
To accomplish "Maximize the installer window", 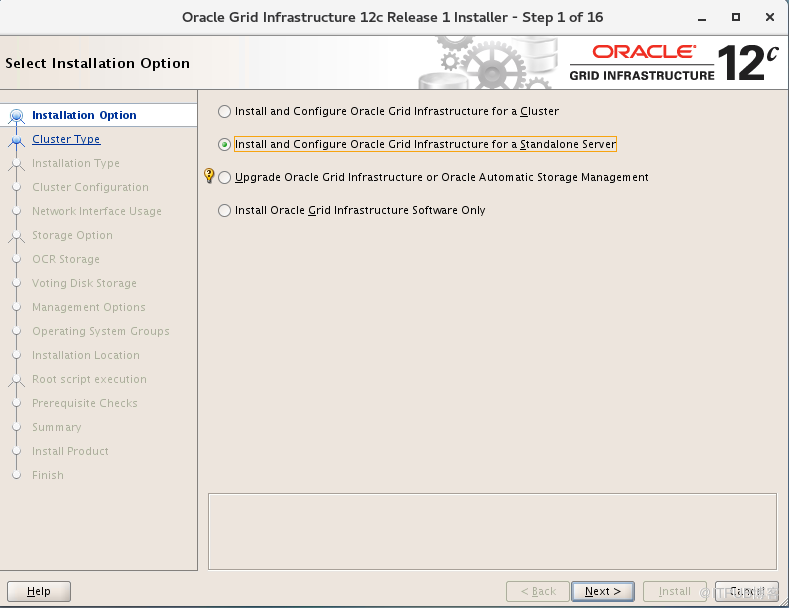I will coord(736,18).
